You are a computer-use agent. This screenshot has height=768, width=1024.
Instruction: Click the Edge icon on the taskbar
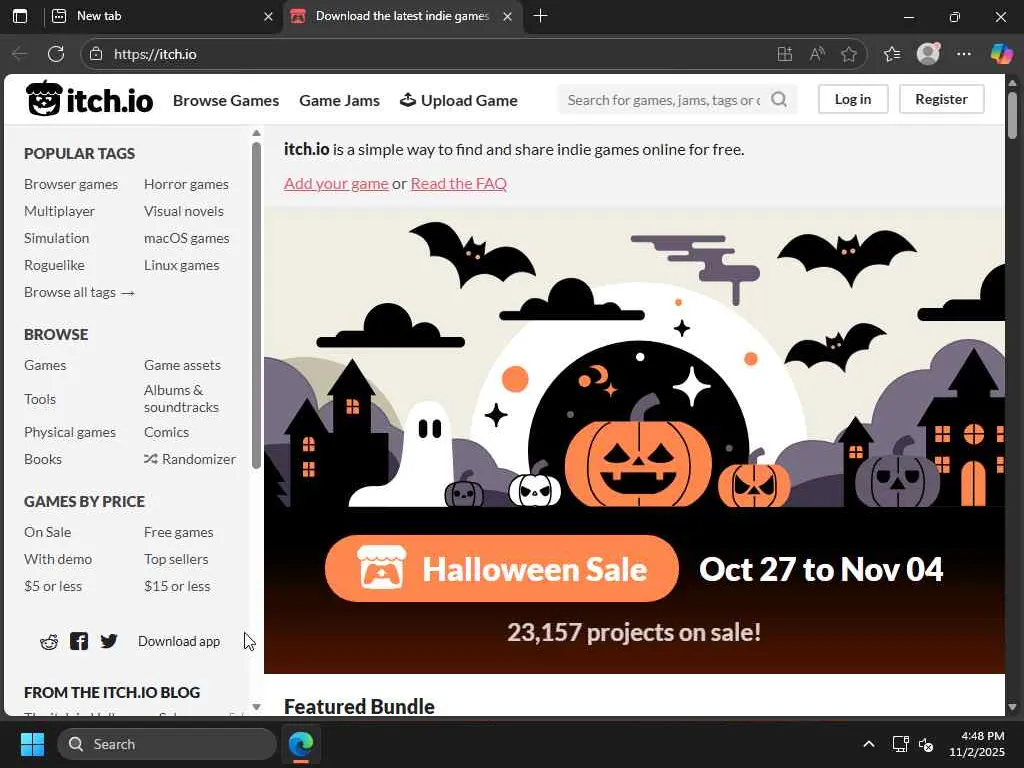[x=301, y=744]
